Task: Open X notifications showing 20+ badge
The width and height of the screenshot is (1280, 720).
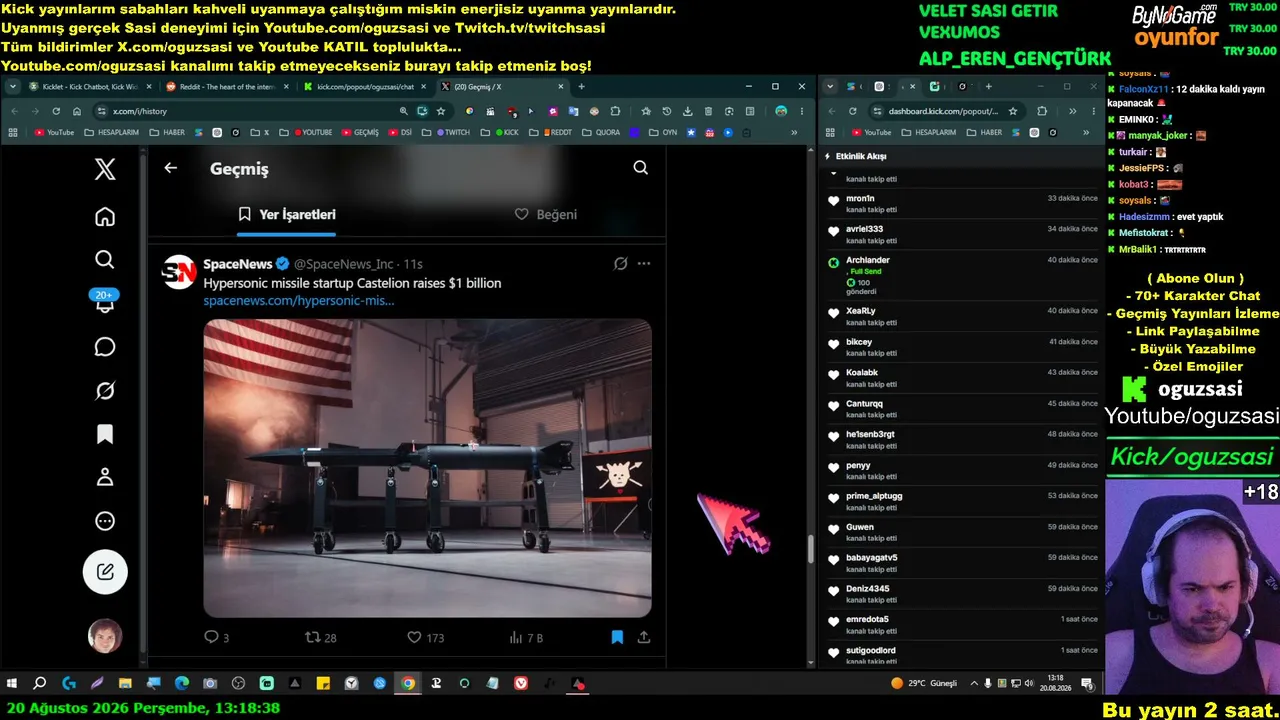Action: [x=105, y=302]
